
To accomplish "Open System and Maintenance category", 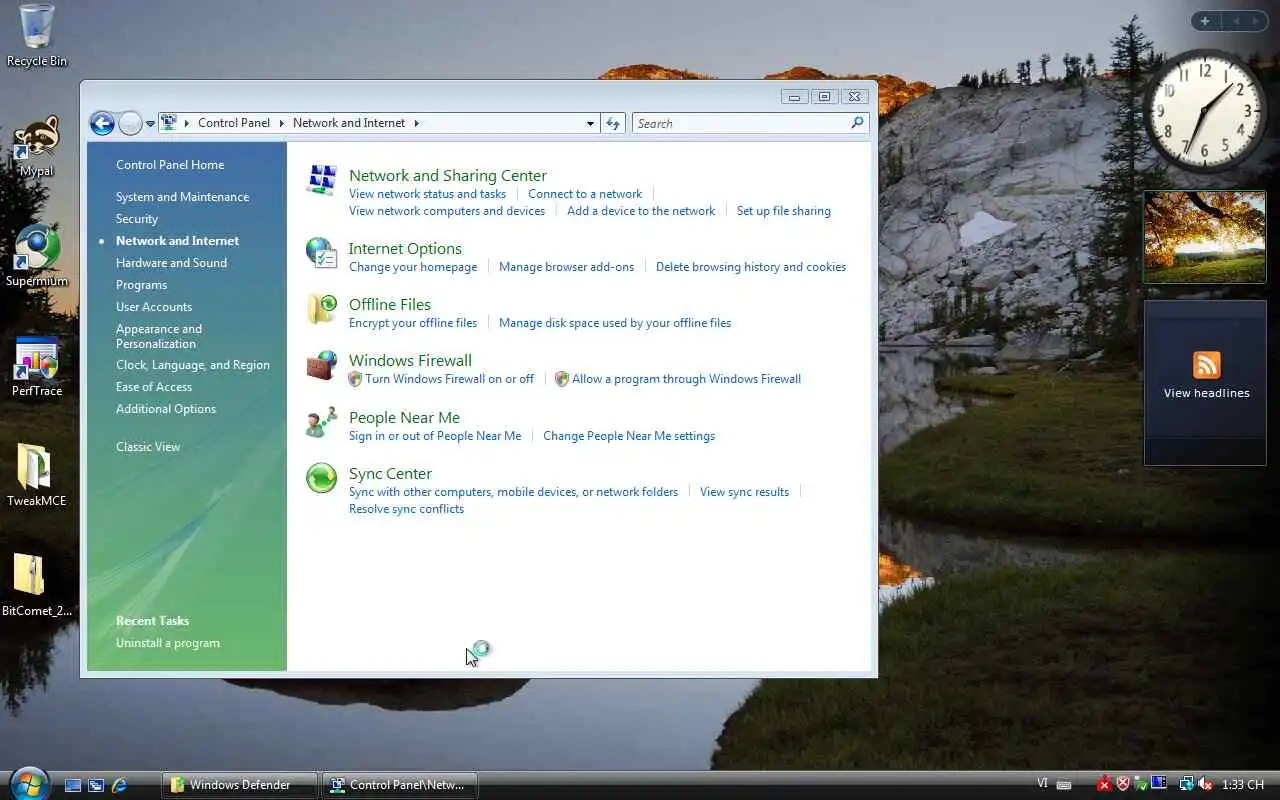I will point(182,197).
